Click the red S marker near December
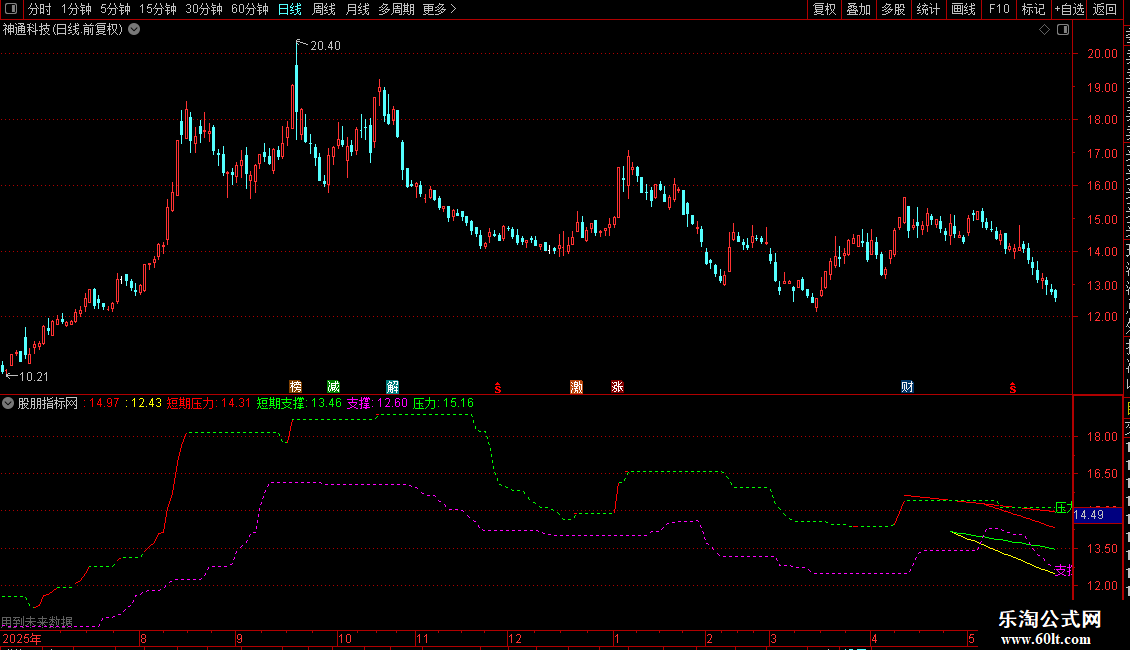The image size is (1130, 650). (x=498, y=388)
